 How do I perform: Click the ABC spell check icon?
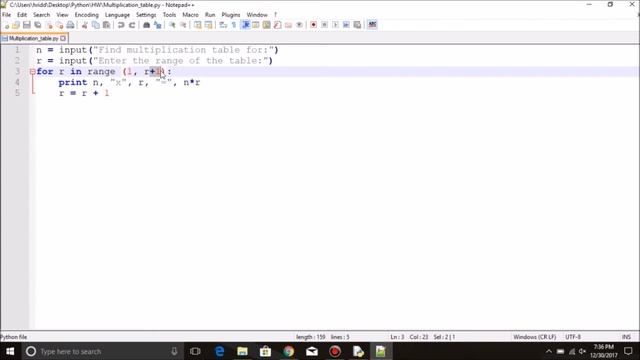click(x=372, y=25)
